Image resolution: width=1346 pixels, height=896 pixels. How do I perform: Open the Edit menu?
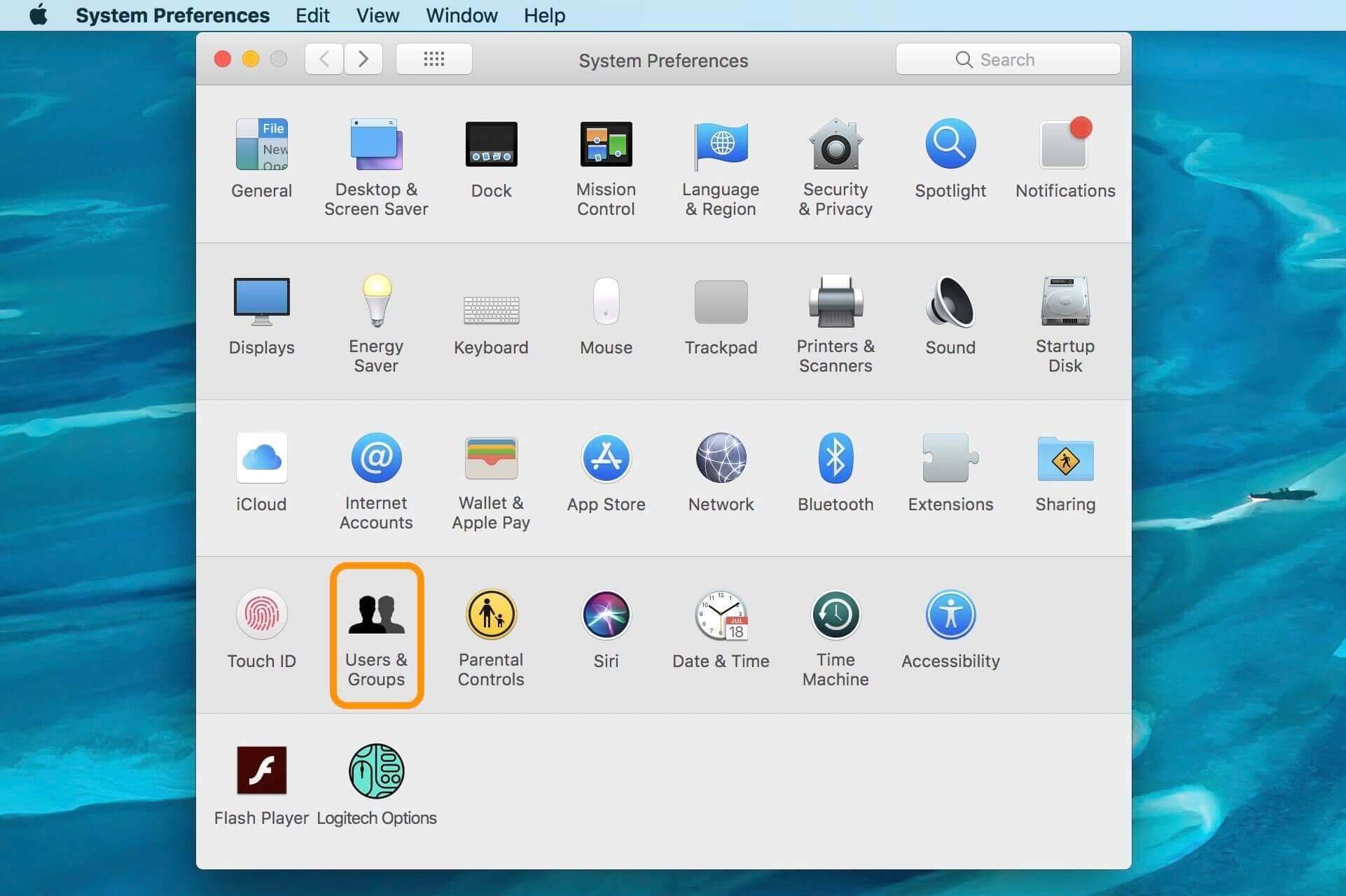tap(312, 15)
